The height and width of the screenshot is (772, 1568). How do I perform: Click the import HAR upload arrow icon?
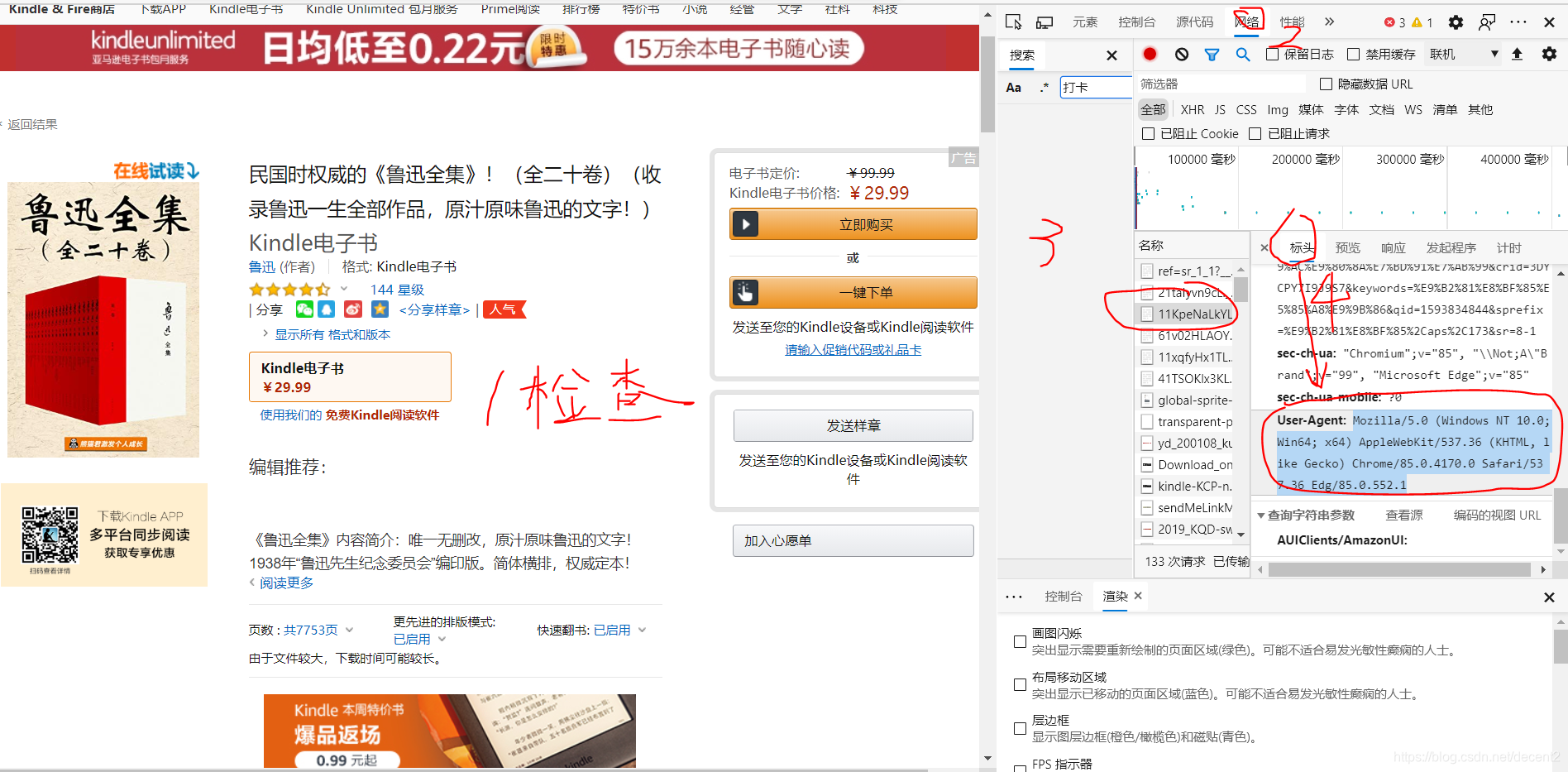tap(1517, 54)
